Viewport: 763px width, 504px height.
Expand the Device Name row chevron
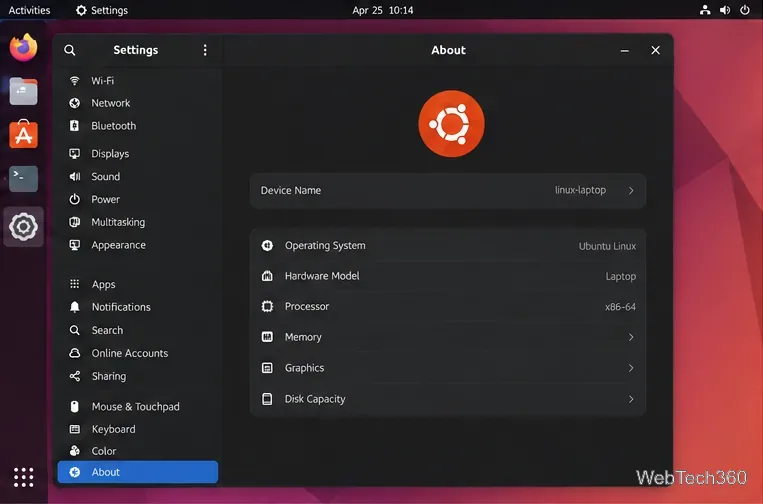pos(631,191)
